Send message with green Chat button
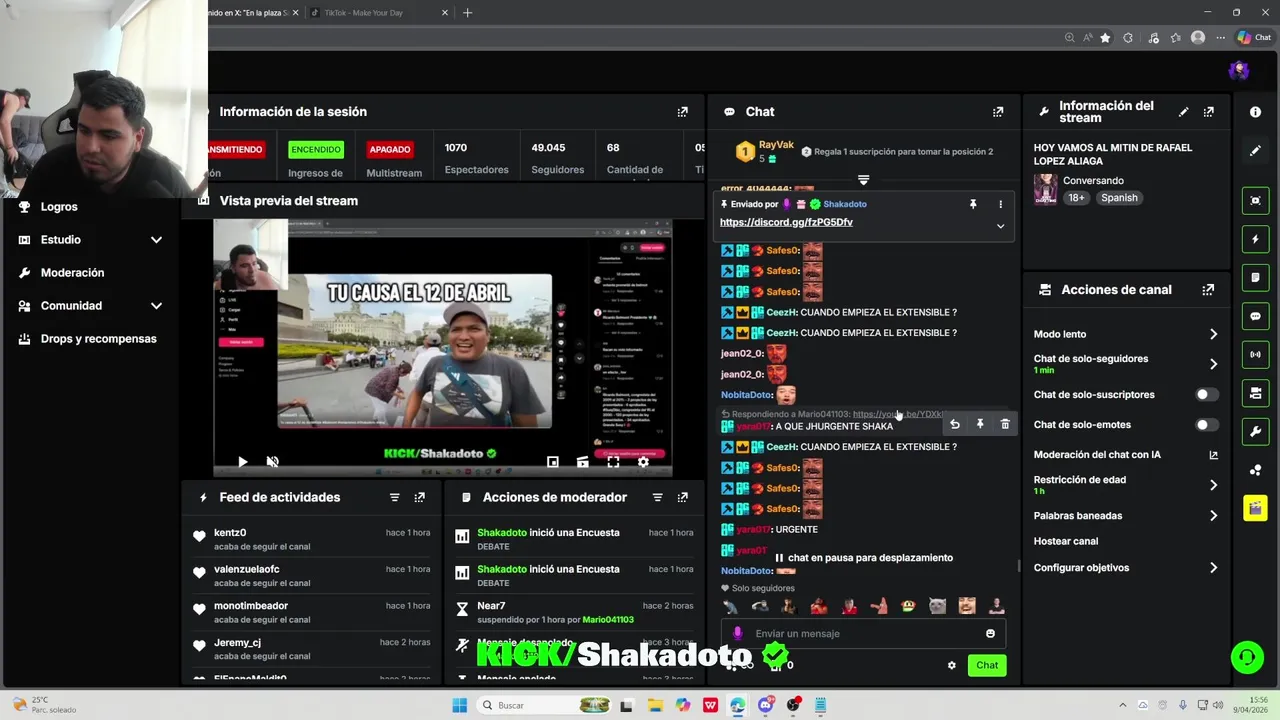This screenshot has width=1280, height=720. click(x=987, y=665)
